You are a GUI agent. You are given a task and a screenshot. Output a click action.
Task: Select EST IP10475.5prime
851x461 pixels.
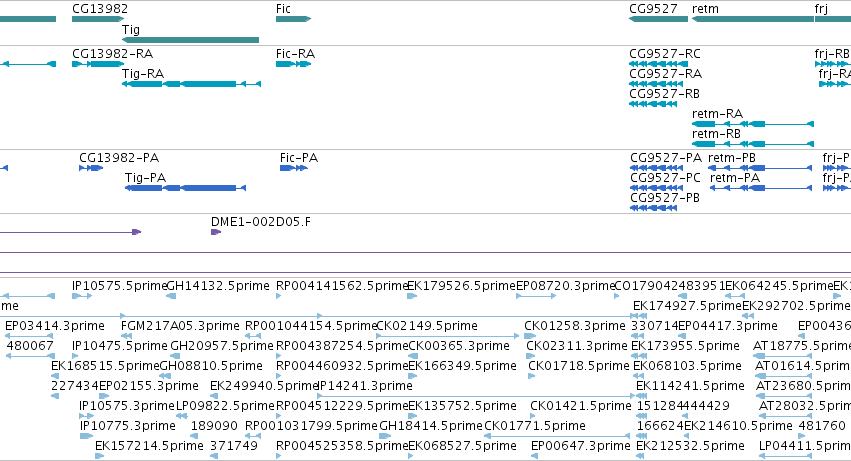(119, 346)
